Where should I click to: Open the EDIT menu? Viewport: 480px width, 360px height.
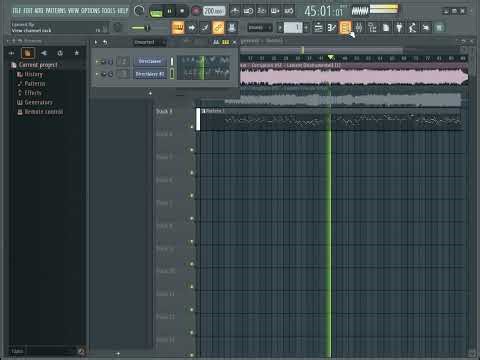(28, 11)
